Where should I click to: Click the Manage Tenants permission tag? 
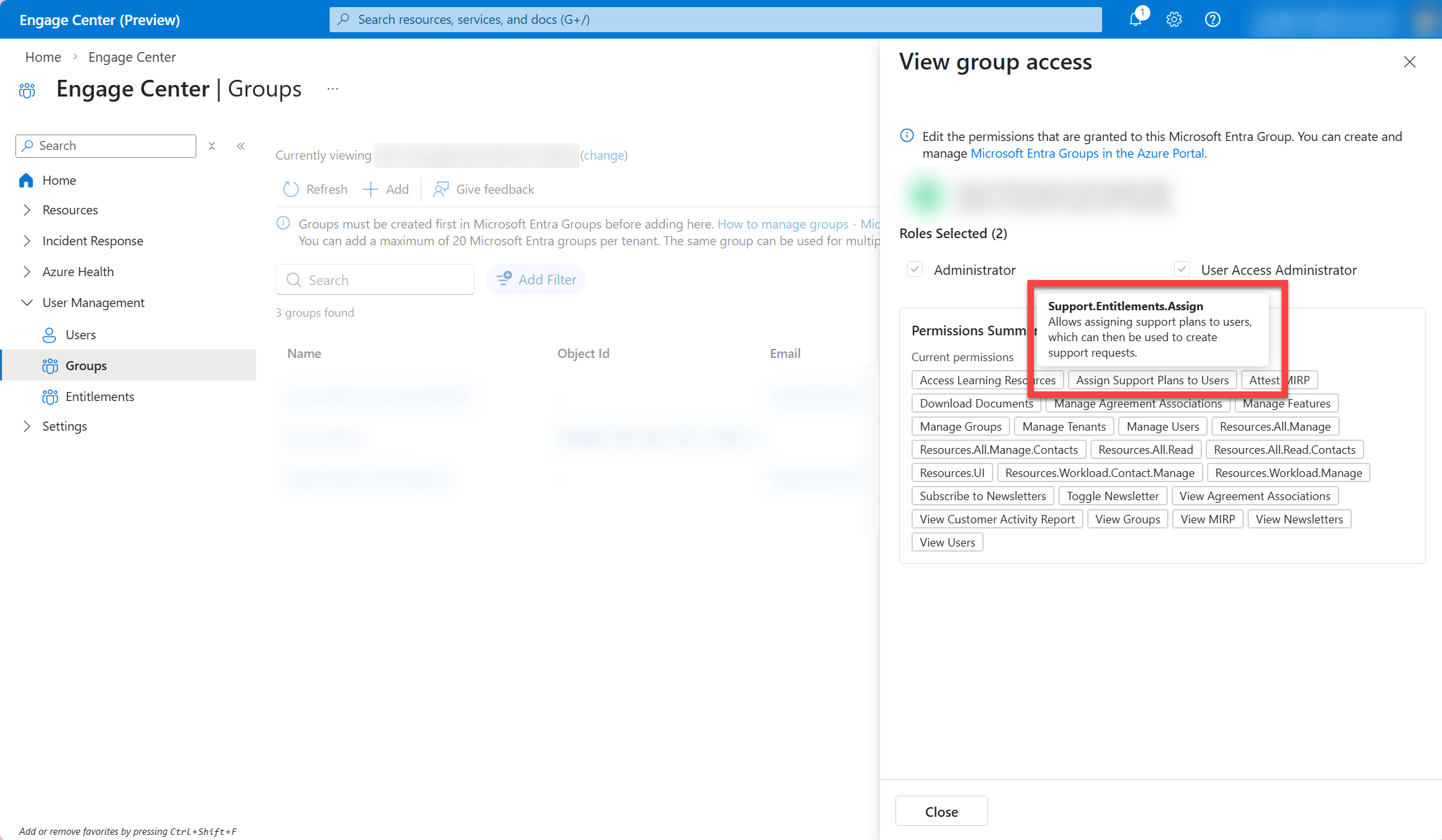[x=1064, y=426]
